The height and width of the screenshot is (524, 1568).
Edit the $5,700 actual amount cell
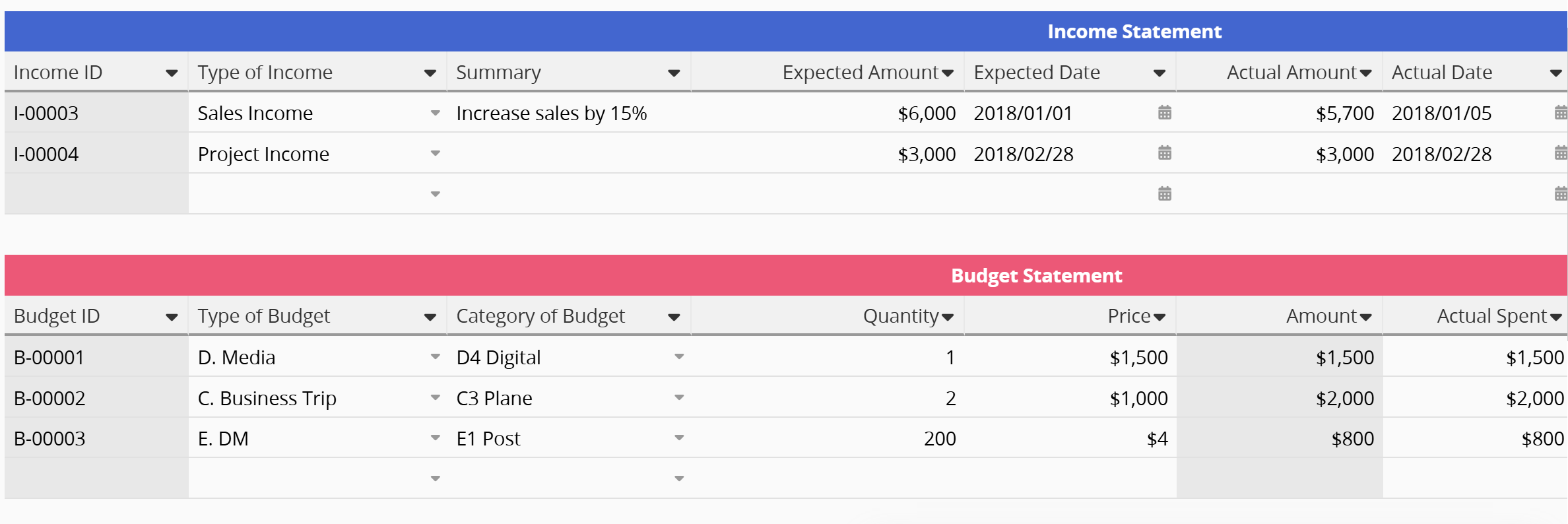click(1280, 113)
